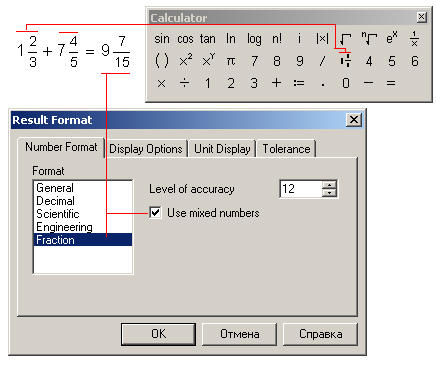Click the definition := operator
The height and width of the screenshot is (365, 436).
299,83
